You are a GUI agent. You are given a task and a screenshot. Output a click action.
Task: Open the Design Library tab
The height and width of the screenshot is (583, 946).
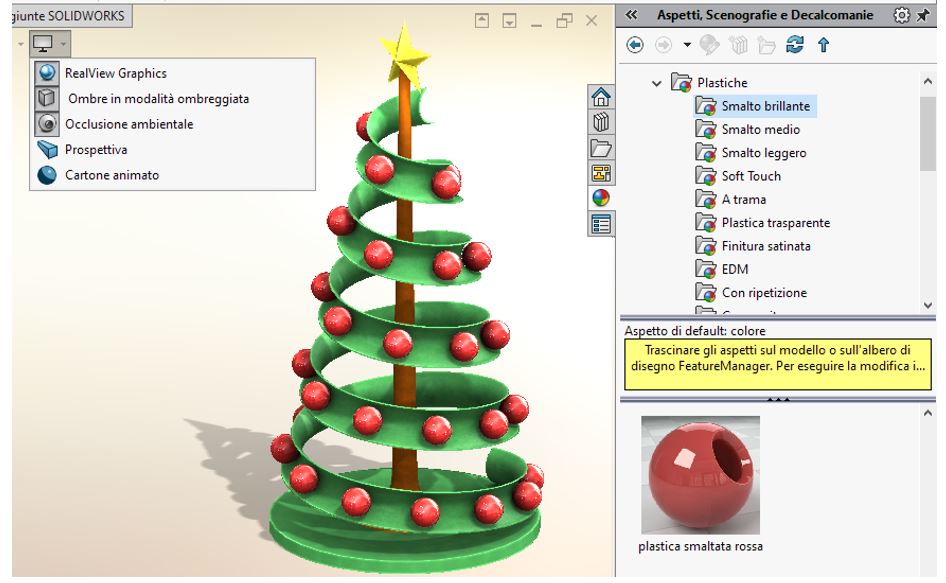(x=601, y=123)
